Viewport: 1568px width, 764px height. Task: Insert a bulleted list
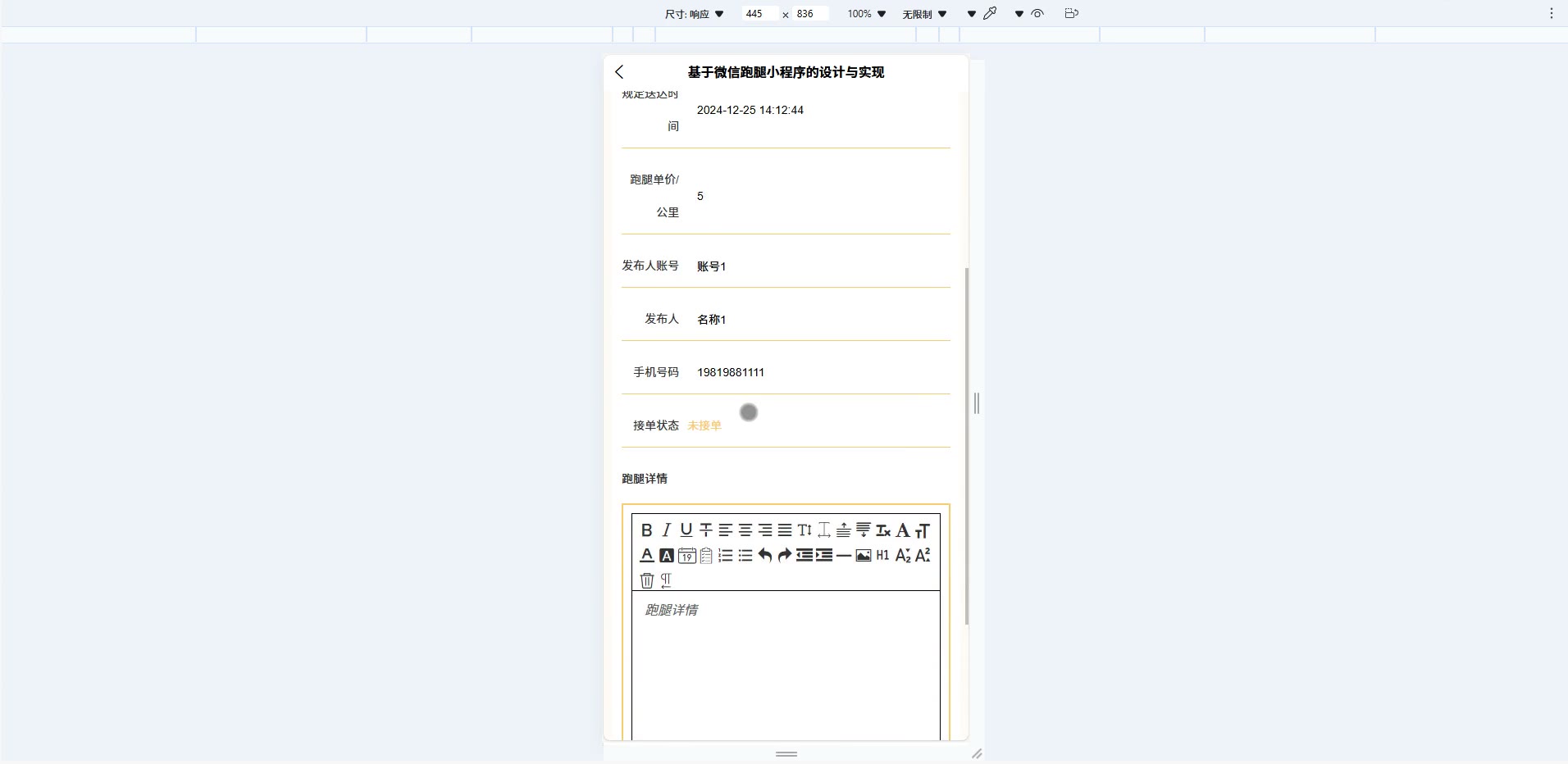(x=745, y=556)
